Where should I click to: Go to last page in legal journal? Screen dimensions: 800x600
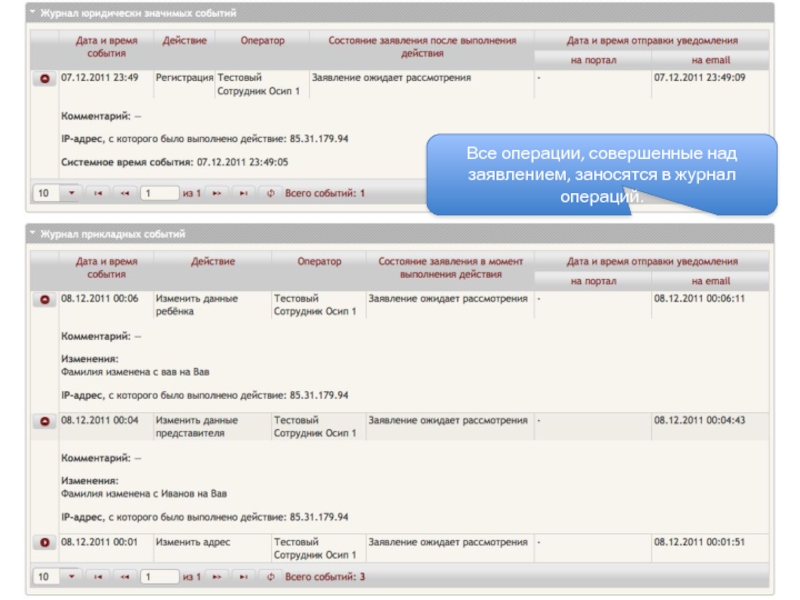tap(243, 193)
